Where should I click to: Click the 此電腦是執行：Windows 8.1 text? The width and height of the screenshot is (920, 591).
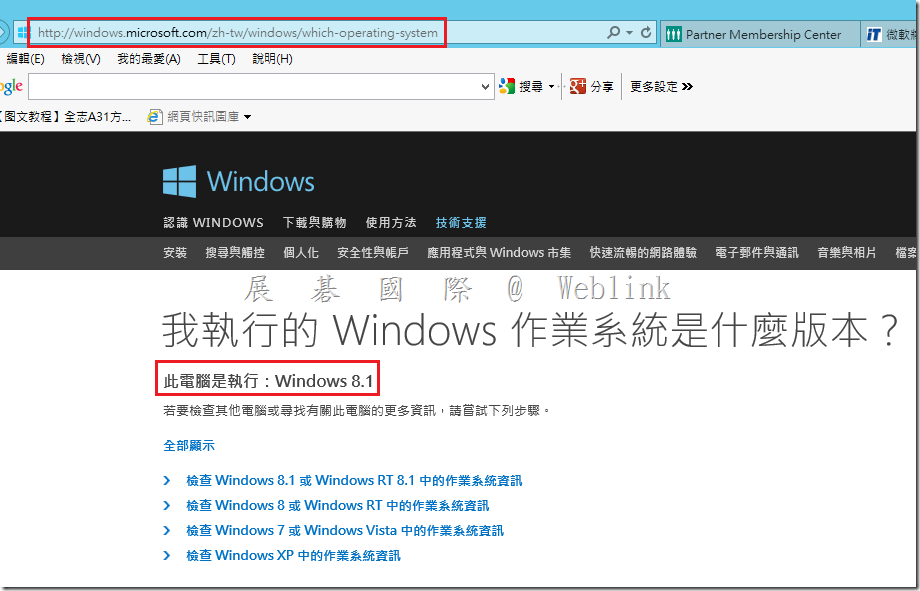tap(268, 381)
